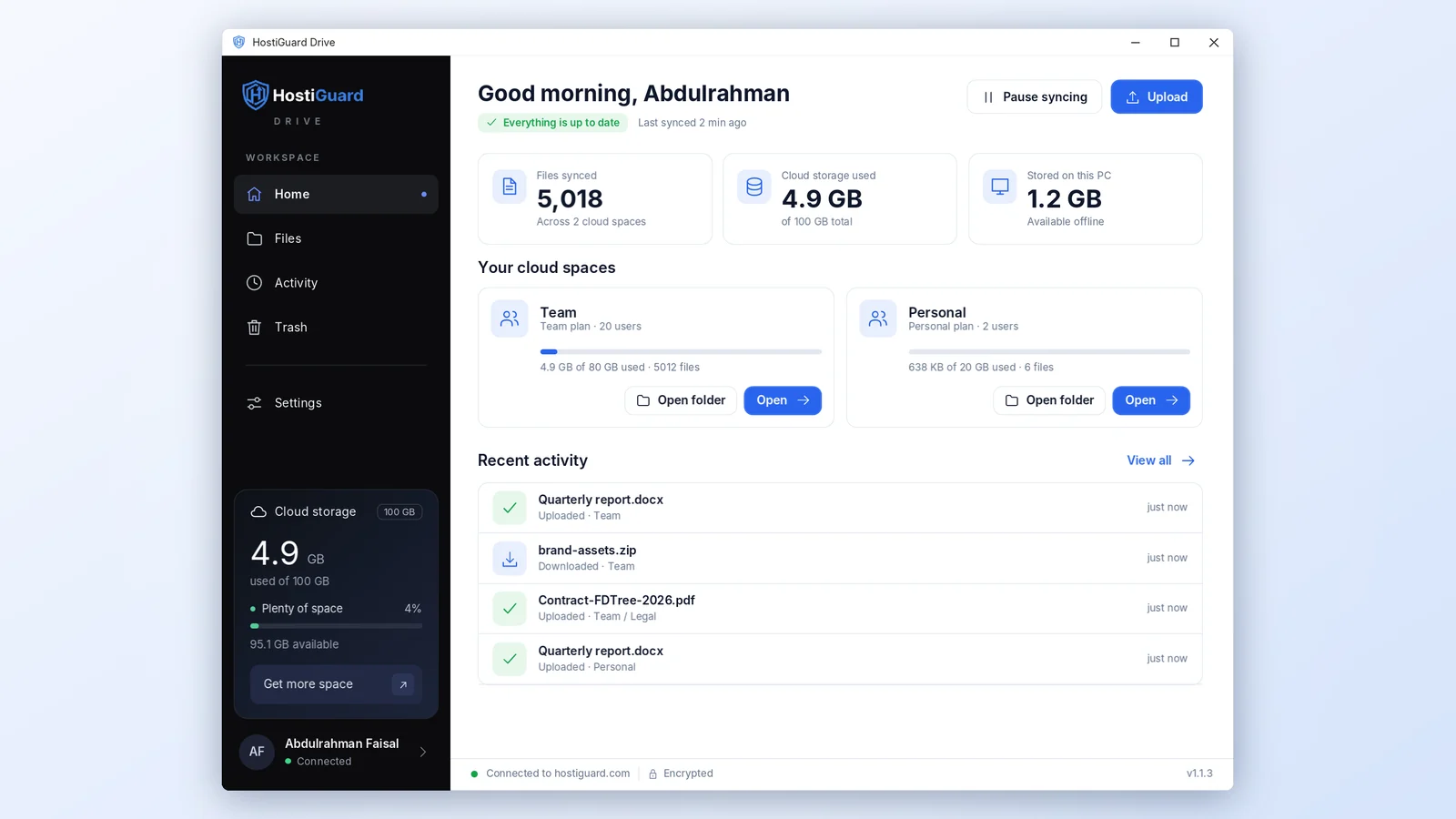Click checkmark icon for Quarterly report.docx Personal upload
Viewport: 1456px width, 819px height.
coord(510,659)
